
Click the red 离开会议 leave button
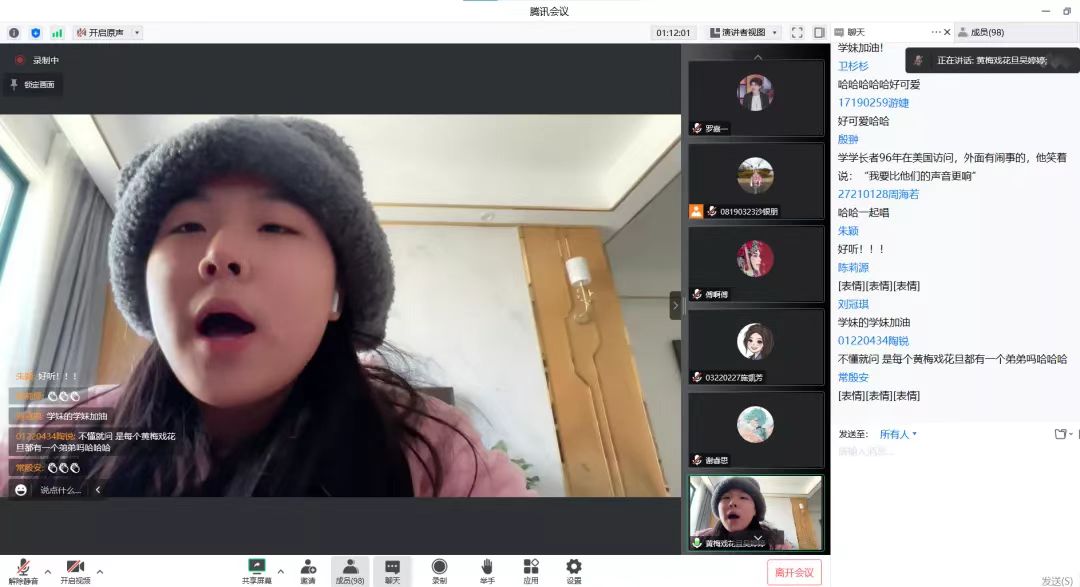click(x=795, y=572)
